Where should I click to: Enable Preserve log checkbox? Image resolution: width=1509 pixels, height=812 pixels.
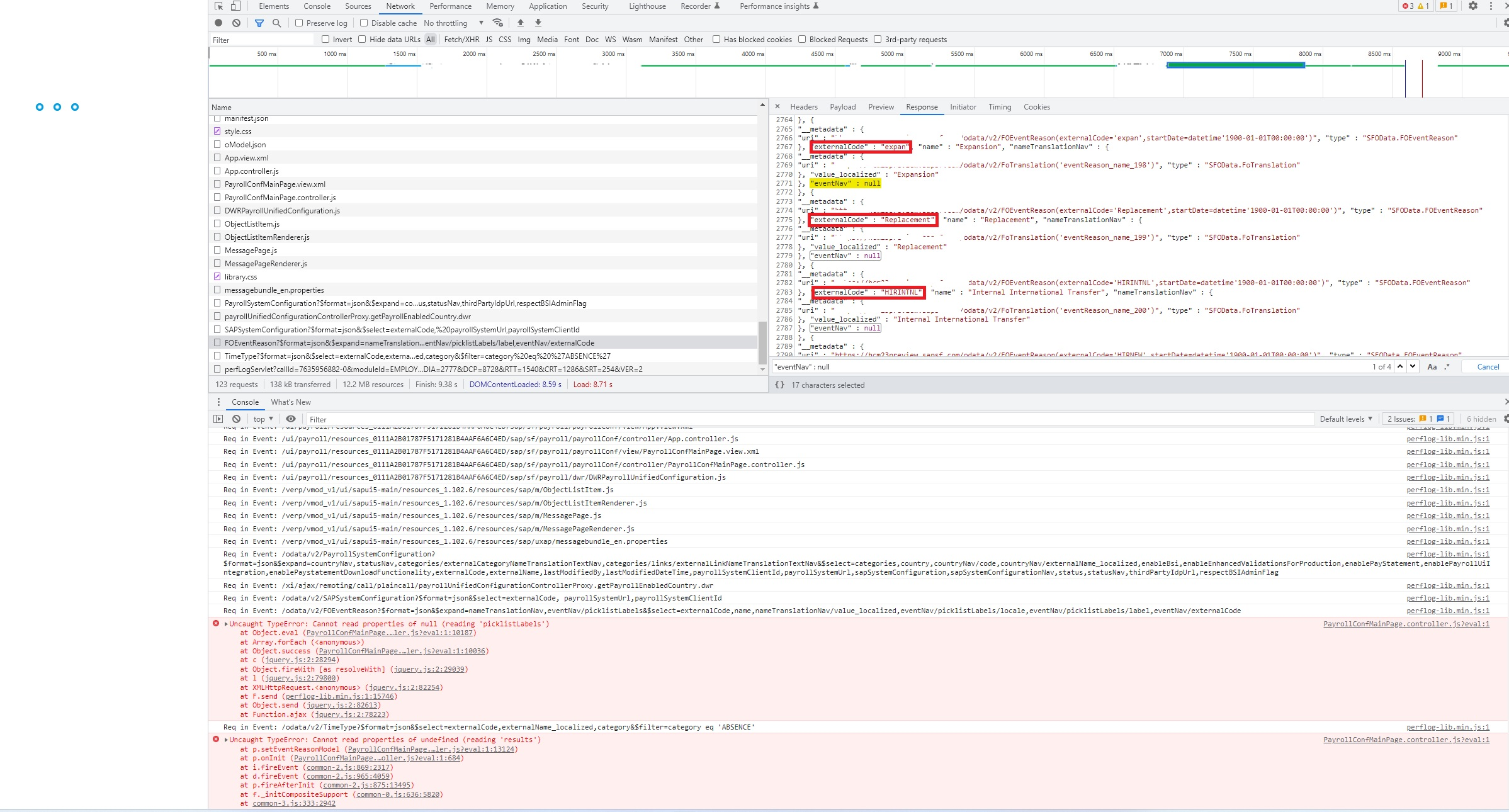(299, 23)
